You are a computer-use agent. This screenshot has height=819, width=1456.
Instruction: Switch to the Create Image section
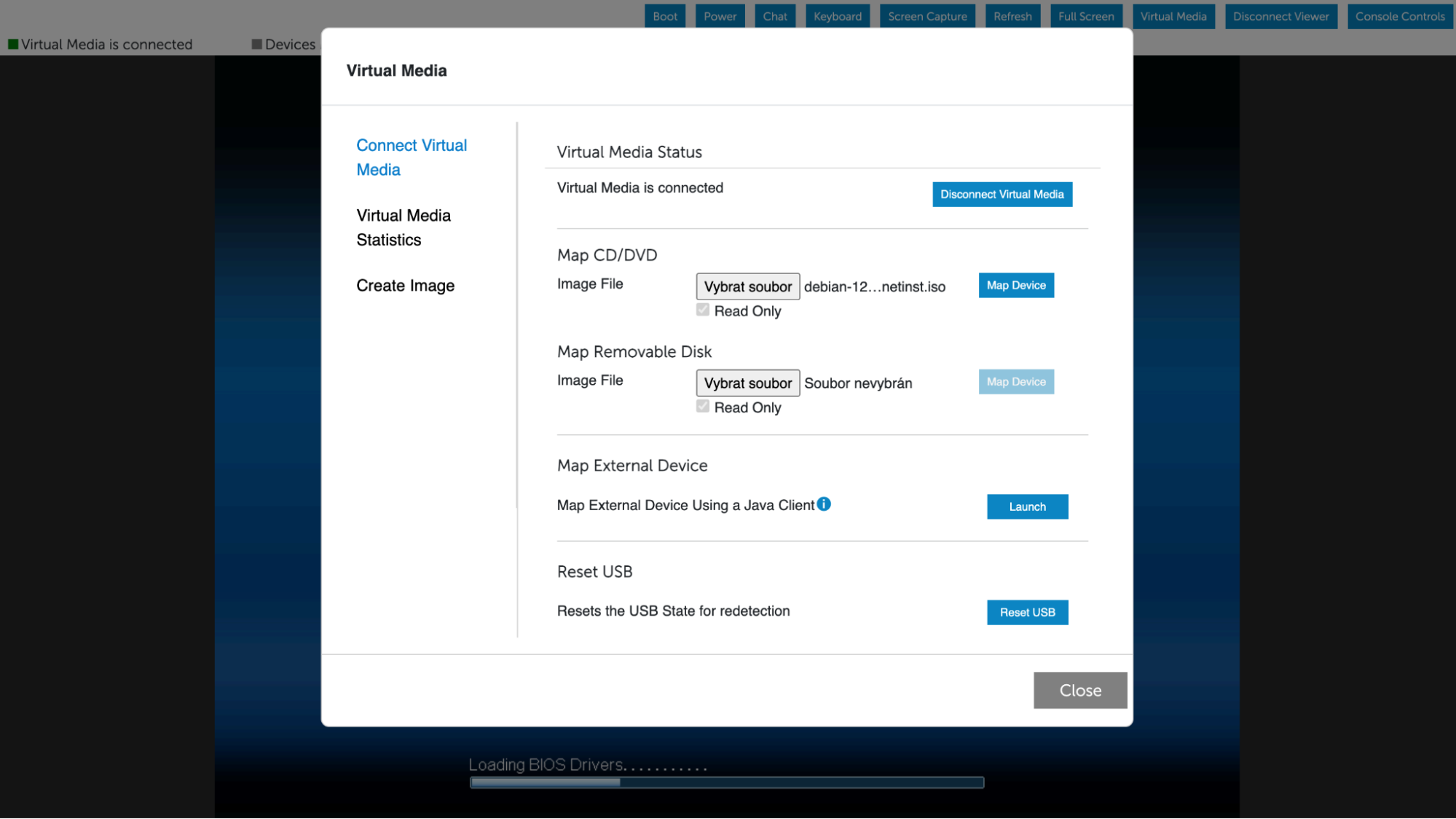tap(405, 286)
